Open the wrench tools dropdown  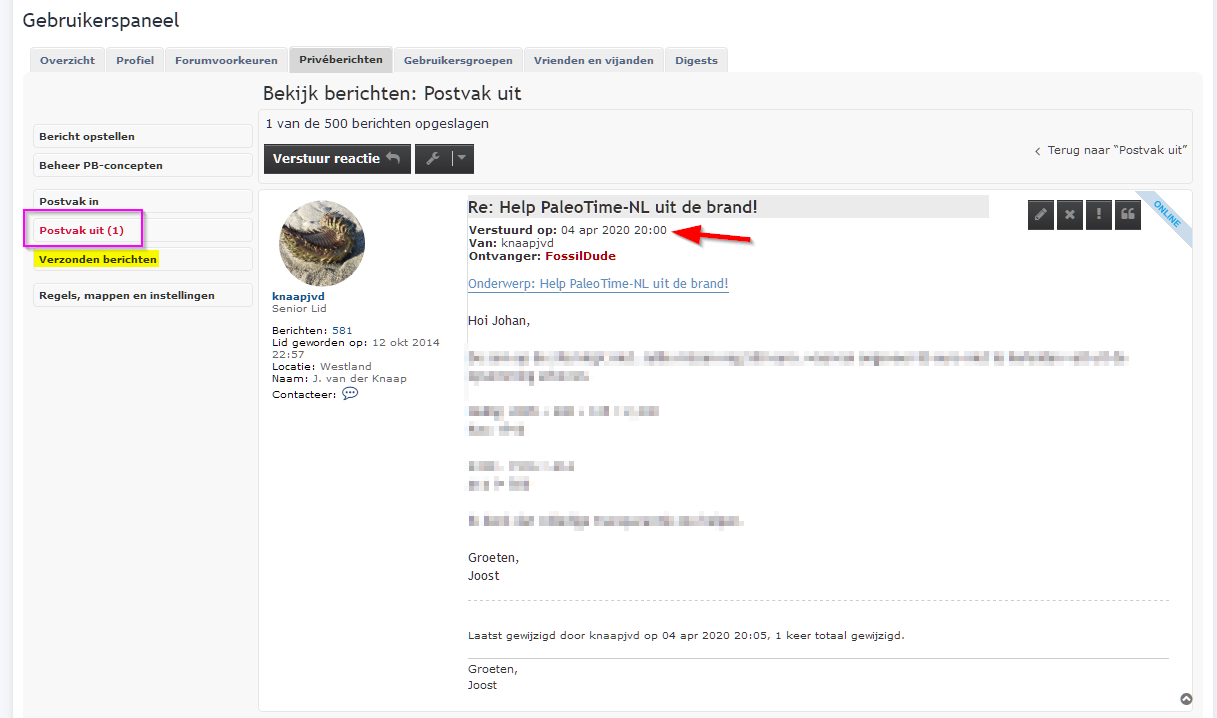444,158
